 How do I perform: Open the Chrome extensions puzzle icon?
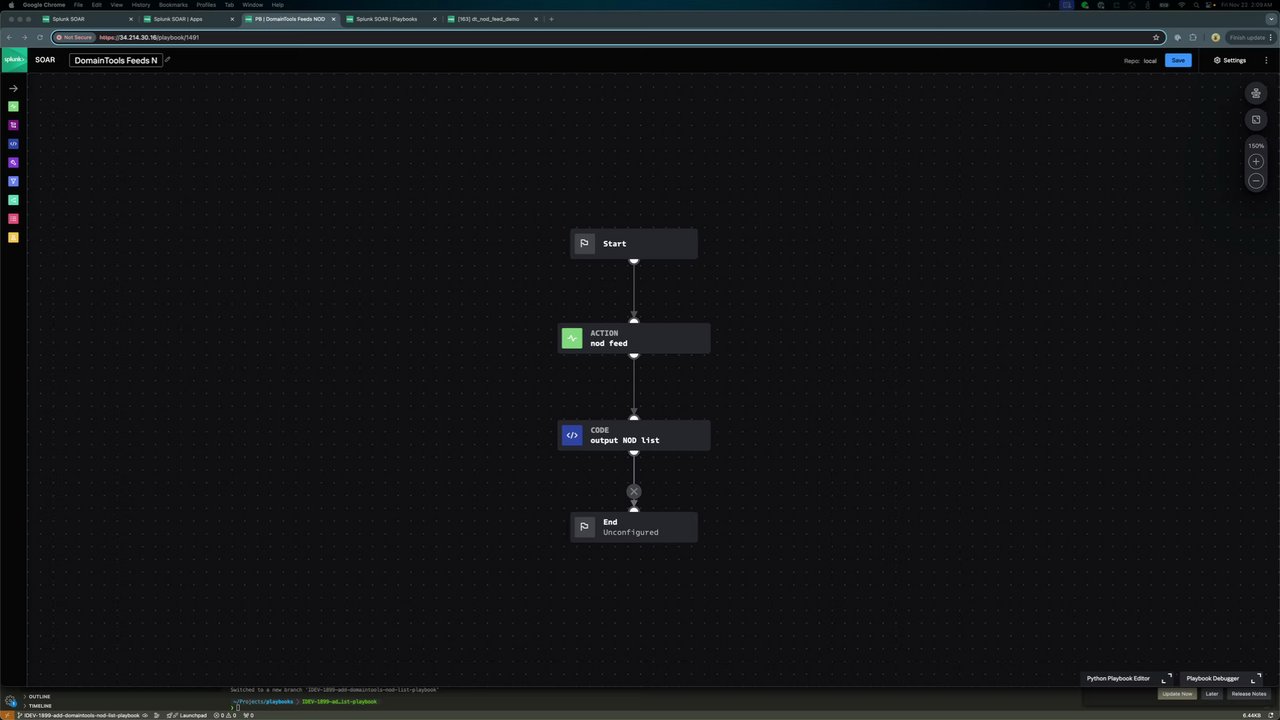[x=1193, y=37]
